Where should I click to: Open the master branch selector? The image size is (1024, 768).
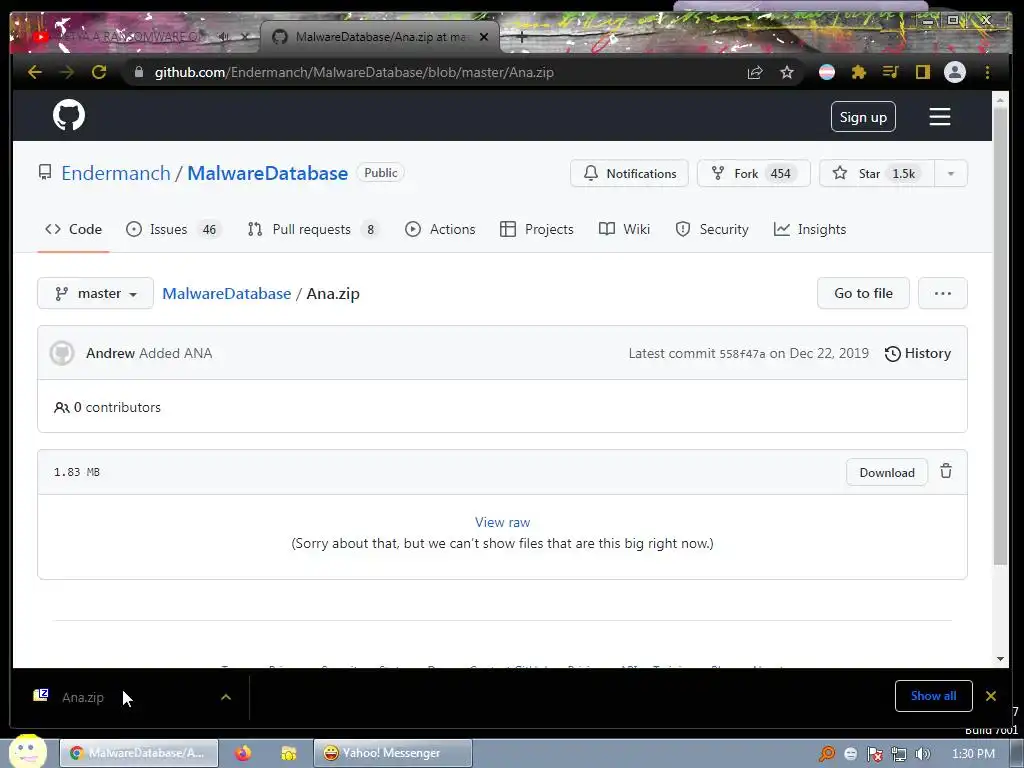(x=95, y=293)
